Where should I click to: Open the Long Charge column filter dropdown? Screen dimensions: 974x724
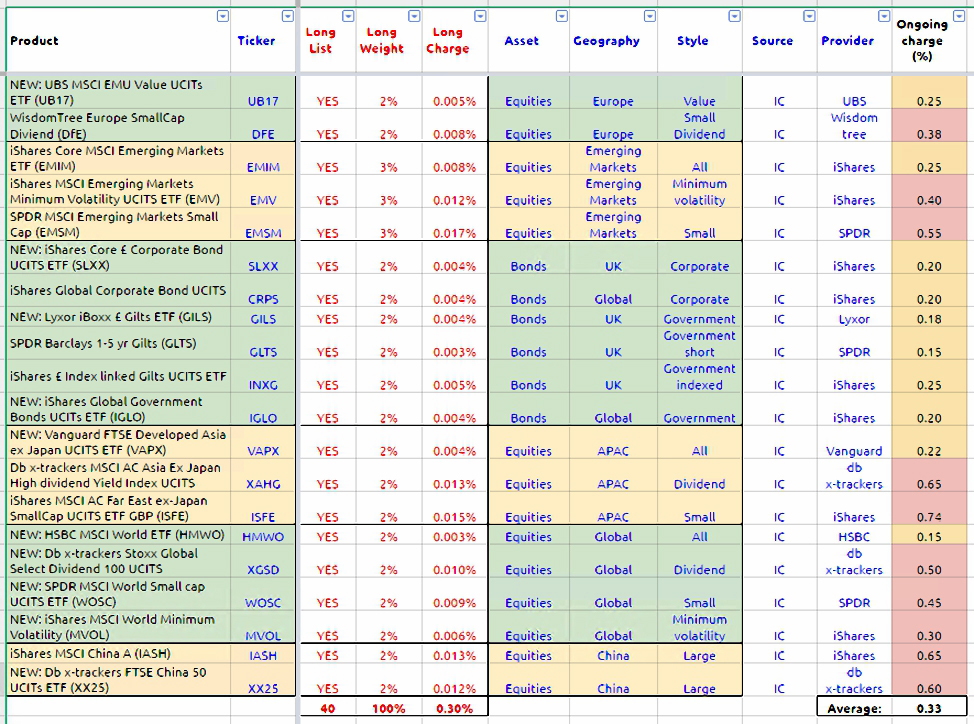tap(480, 17)
